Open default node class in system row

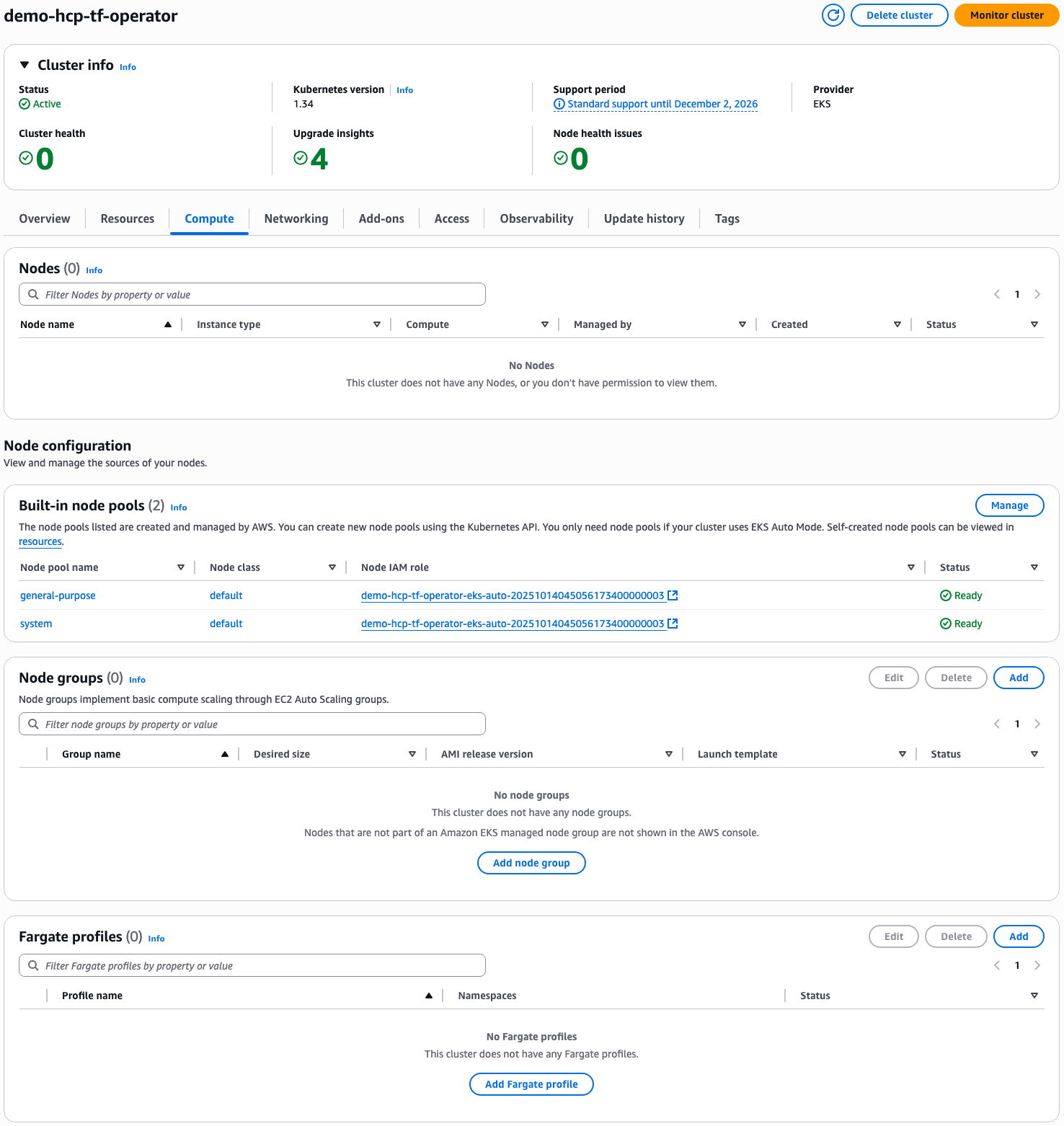click(x=226, y=624)
